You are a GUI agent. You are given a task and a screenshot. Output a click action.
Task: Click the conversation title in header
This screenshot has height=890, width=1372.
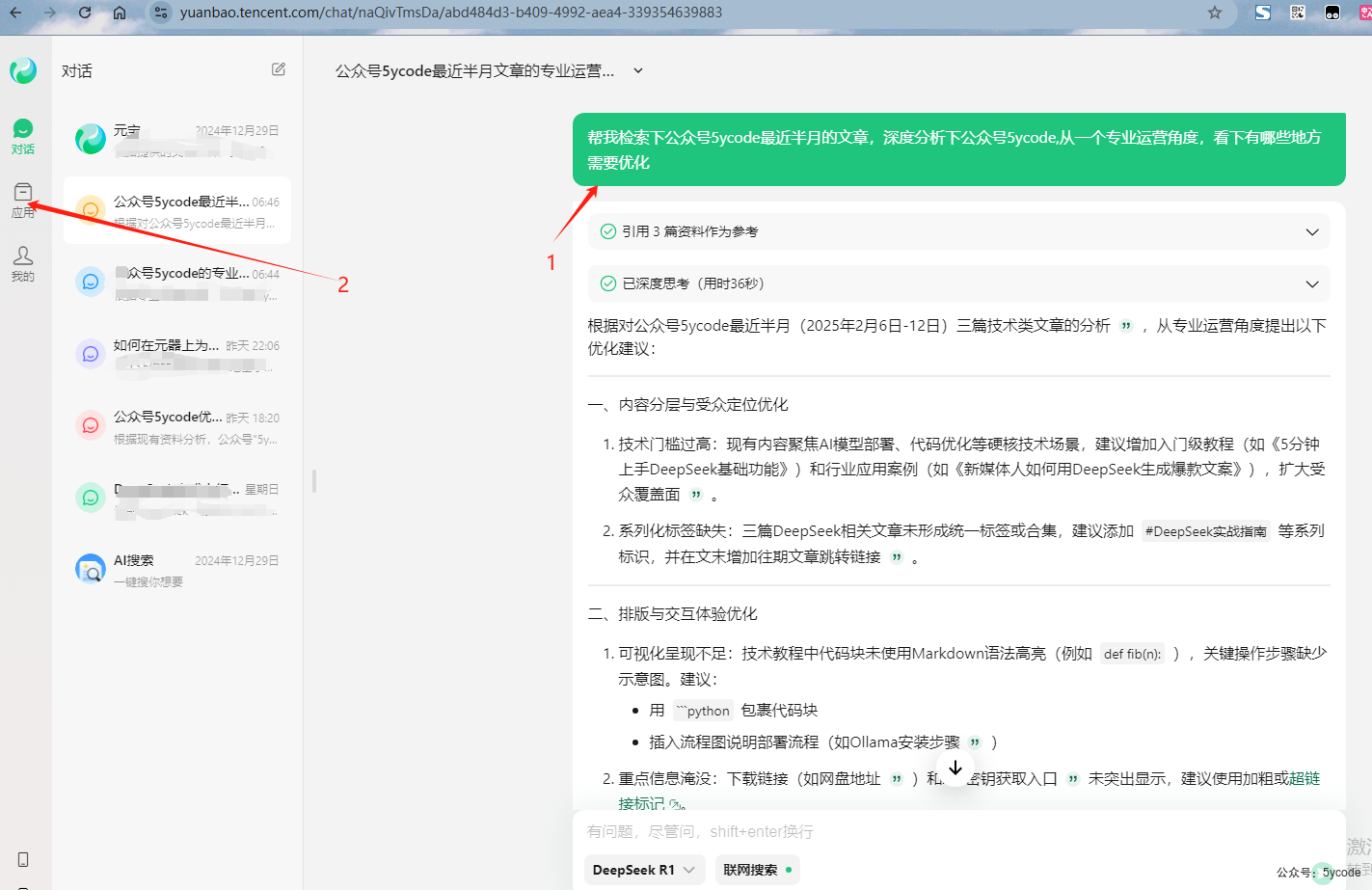click(x=474, y=70)
